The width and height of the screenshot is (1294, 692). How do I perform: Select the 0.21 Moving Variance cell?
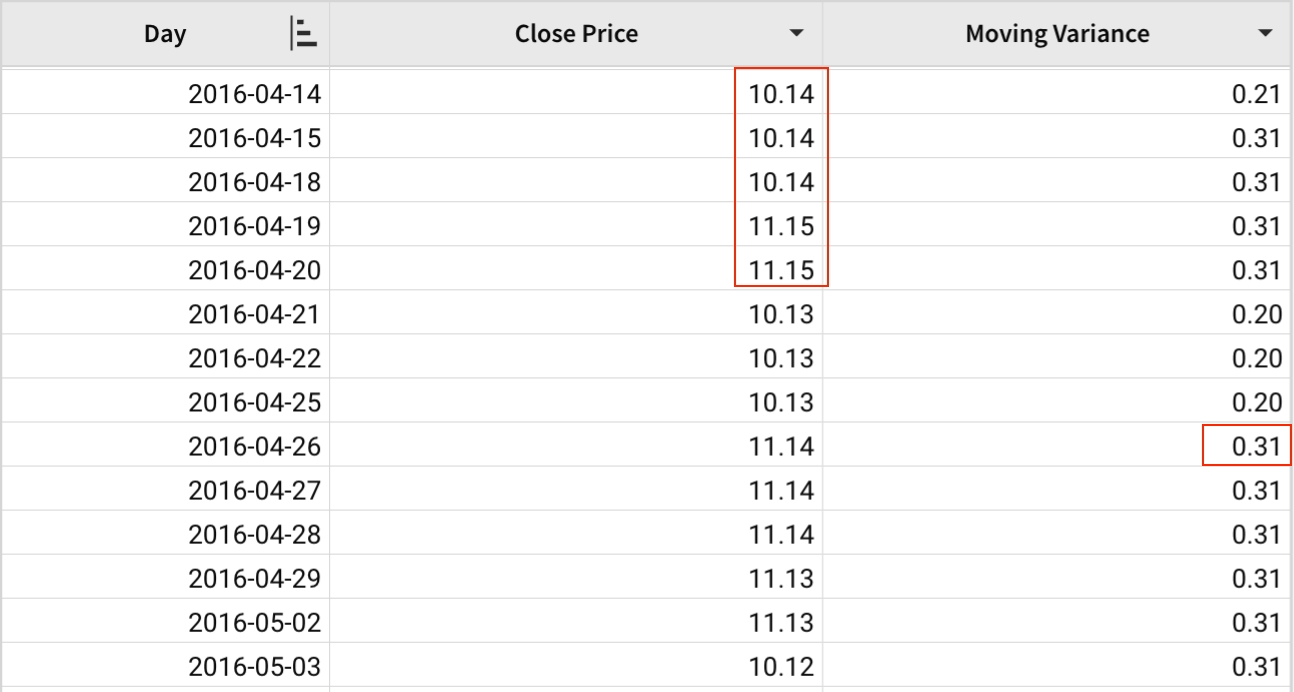[x=1256, y=94]
